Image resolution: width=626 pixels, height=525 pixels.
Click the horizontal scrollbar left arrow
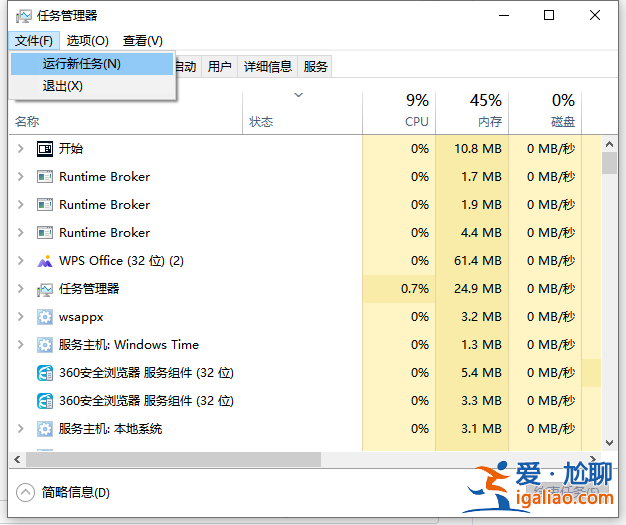(17, 460)
